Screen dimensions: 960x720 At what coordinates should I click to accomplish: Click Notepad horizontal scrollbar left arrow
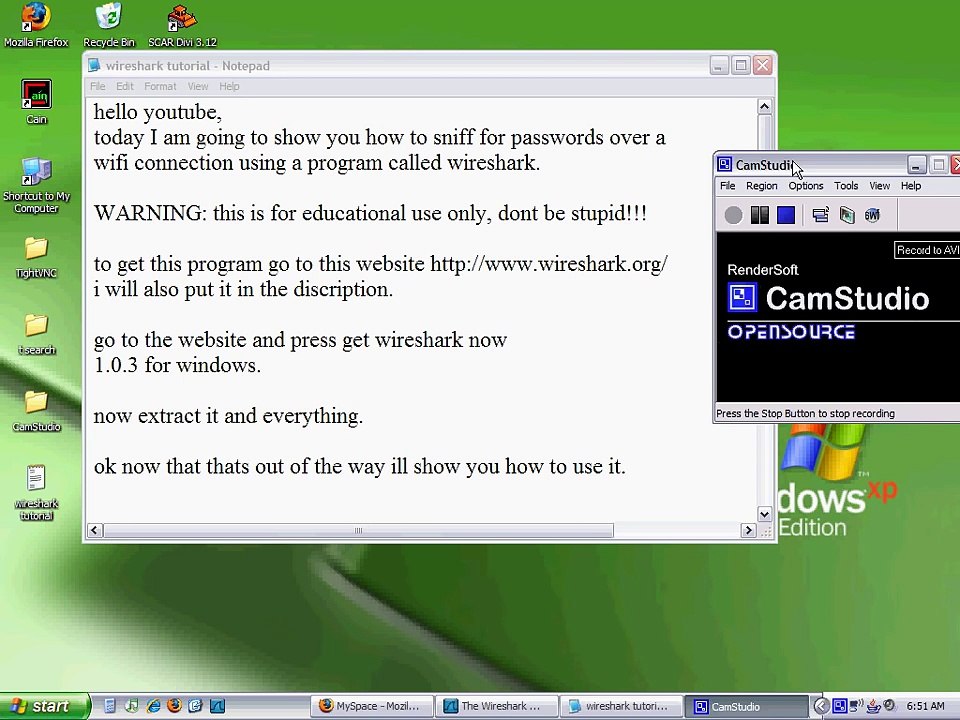point(94,530)
